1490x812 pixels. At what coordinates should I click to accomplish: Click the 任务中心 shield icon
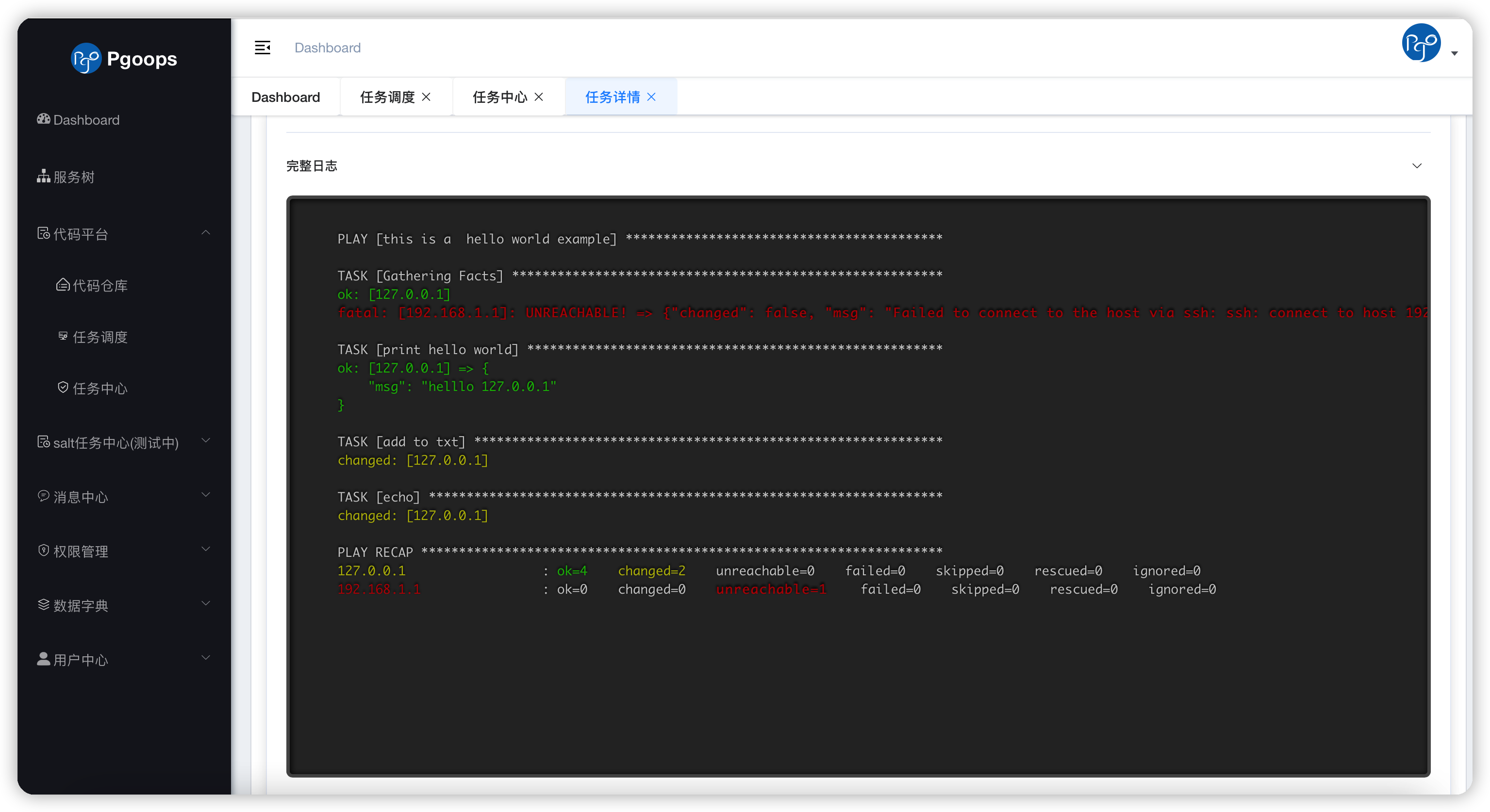(63, 387)
